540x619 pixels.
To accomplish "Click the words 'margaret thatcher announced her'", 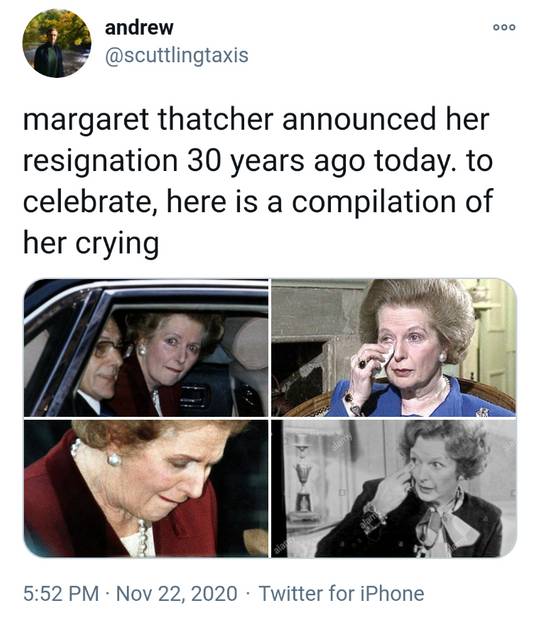I will 256,119.
